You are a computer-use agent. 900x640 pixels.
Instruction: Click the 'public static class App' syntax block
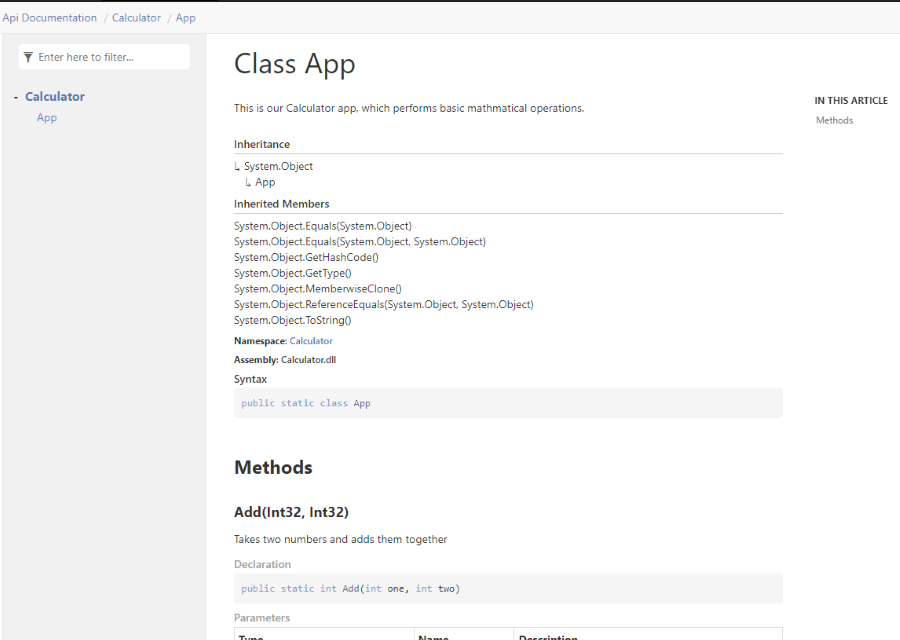[508, 403]
